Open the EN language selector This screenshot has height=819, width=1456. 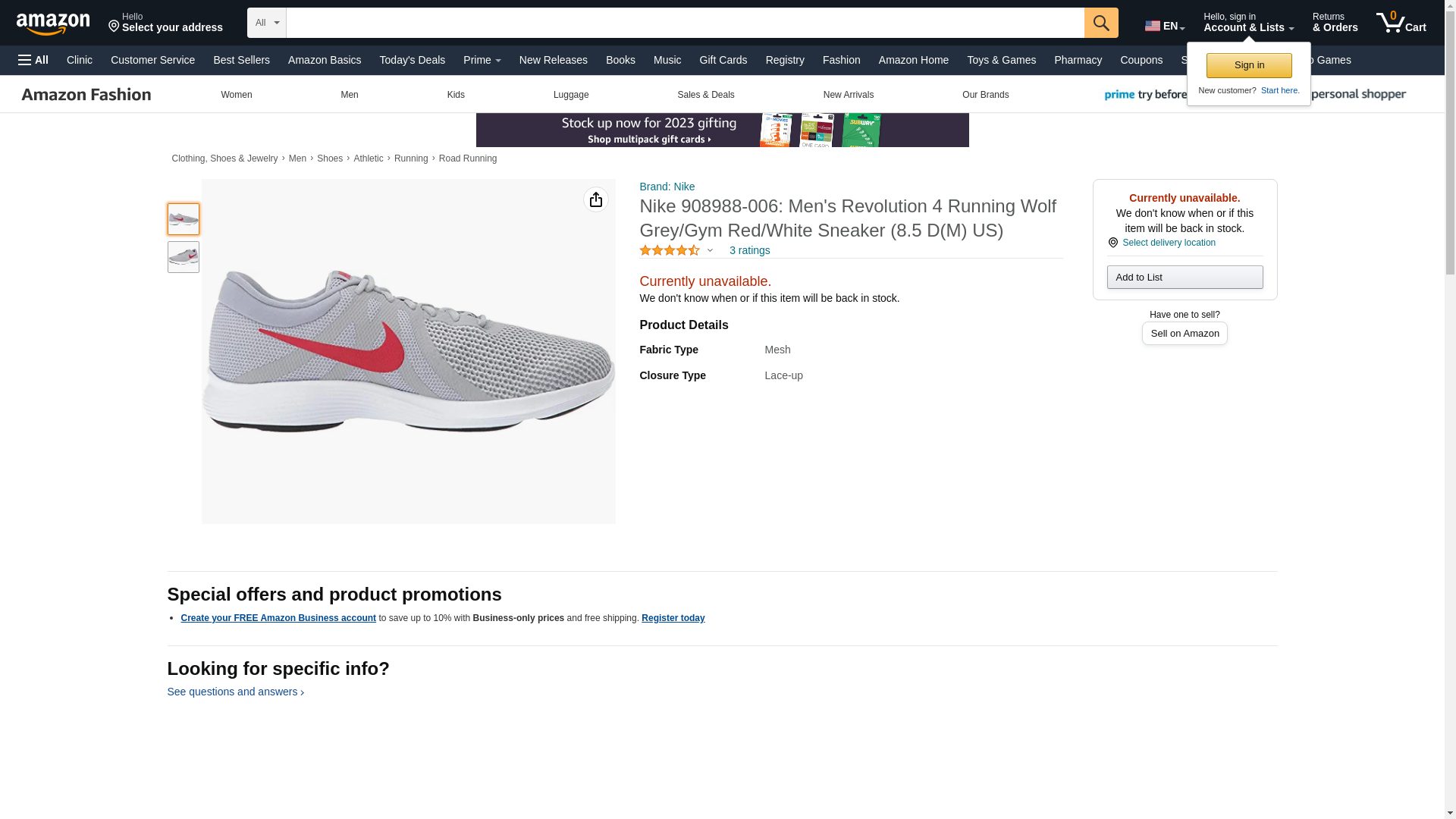(x=1164, y=26)
